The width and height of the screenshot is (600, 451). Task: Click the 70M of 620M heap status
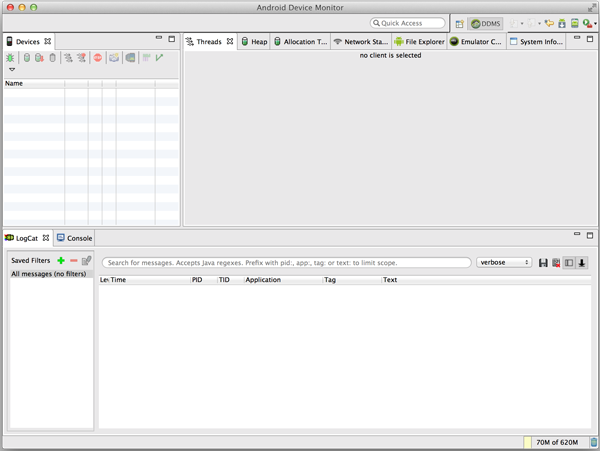pyautogui.click(x=557, y=443)
